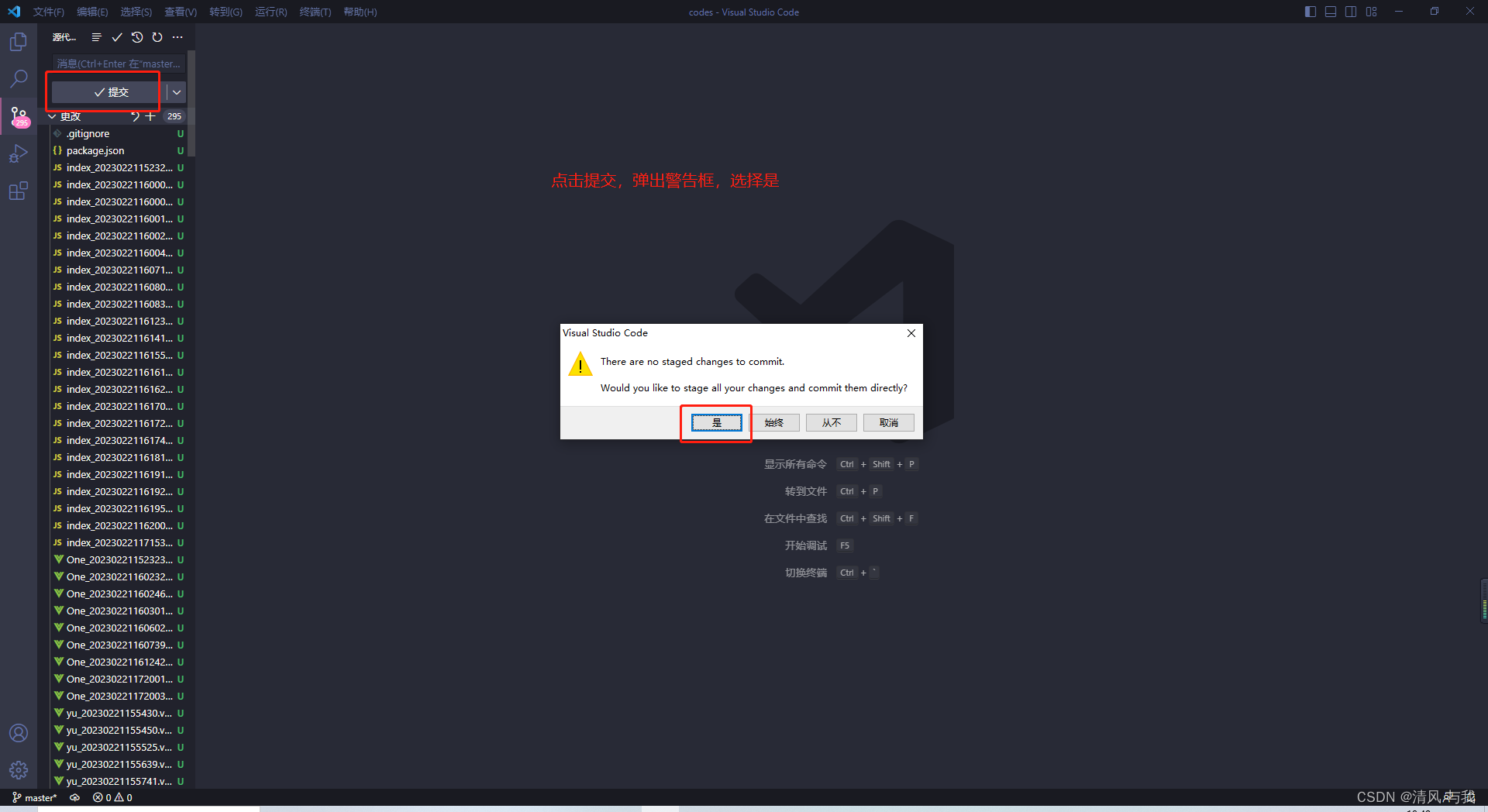Click the 295 changes count badge
Viewport: 1488px width, 812px height.
pos(174,116)
